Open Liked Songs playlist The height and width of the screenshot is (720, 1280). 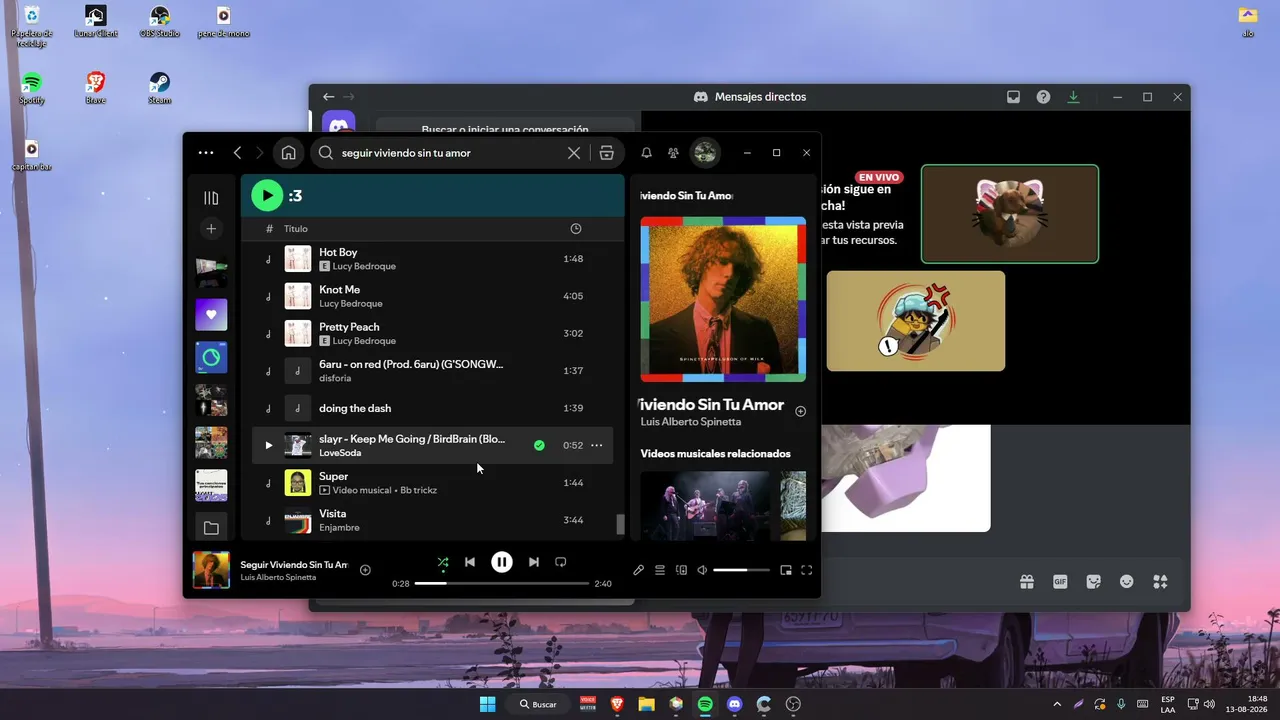click(x=211, y=314)
